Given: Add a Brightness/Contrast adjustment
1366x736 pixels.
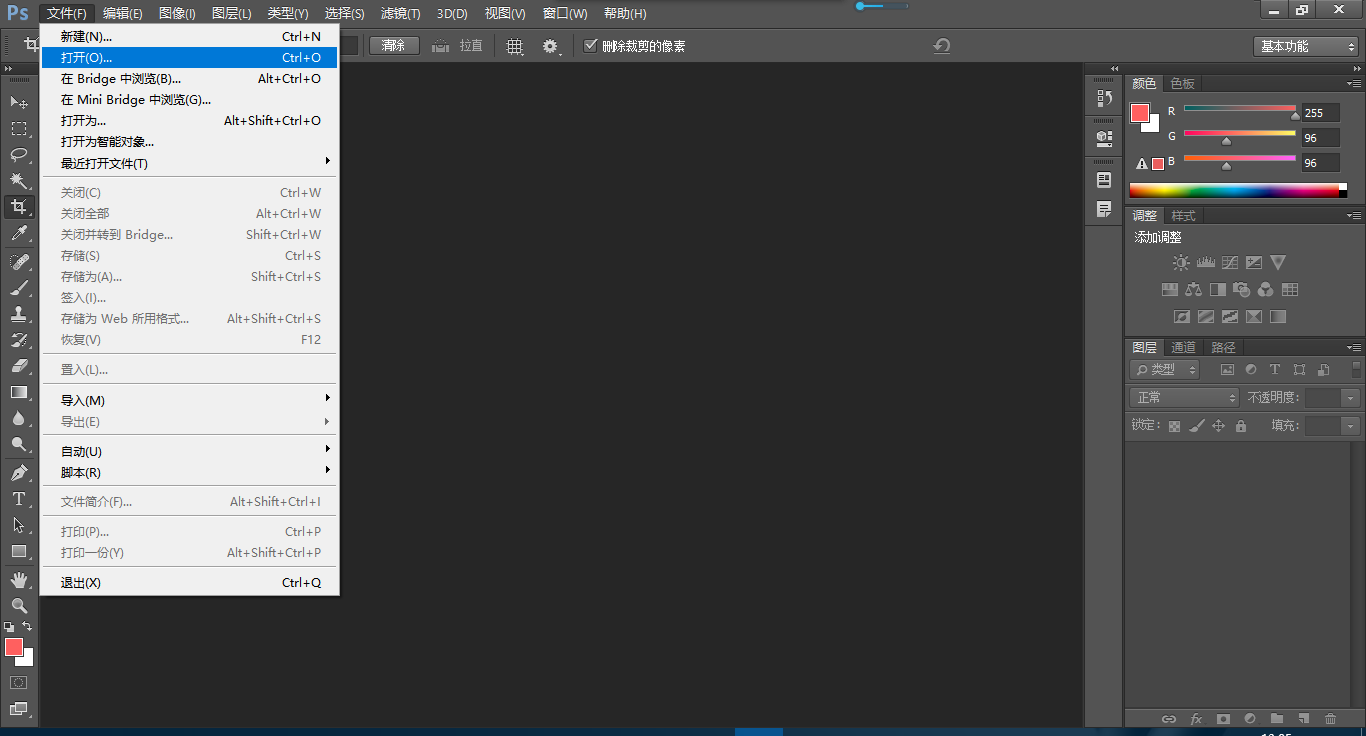Looking at the screenshot, I should (1181, 263).
